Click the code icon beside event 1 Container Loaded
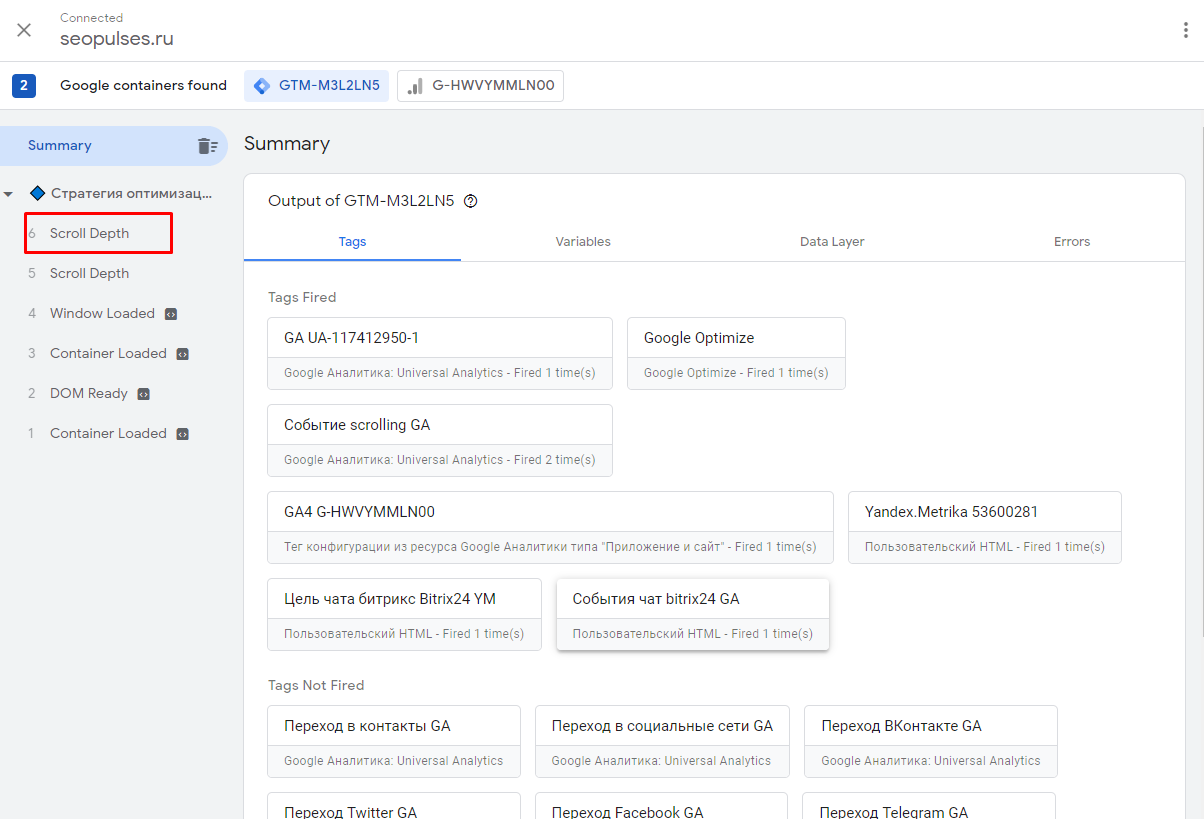This screenshot has height=819, width=1204. click(x=183, y=434)
